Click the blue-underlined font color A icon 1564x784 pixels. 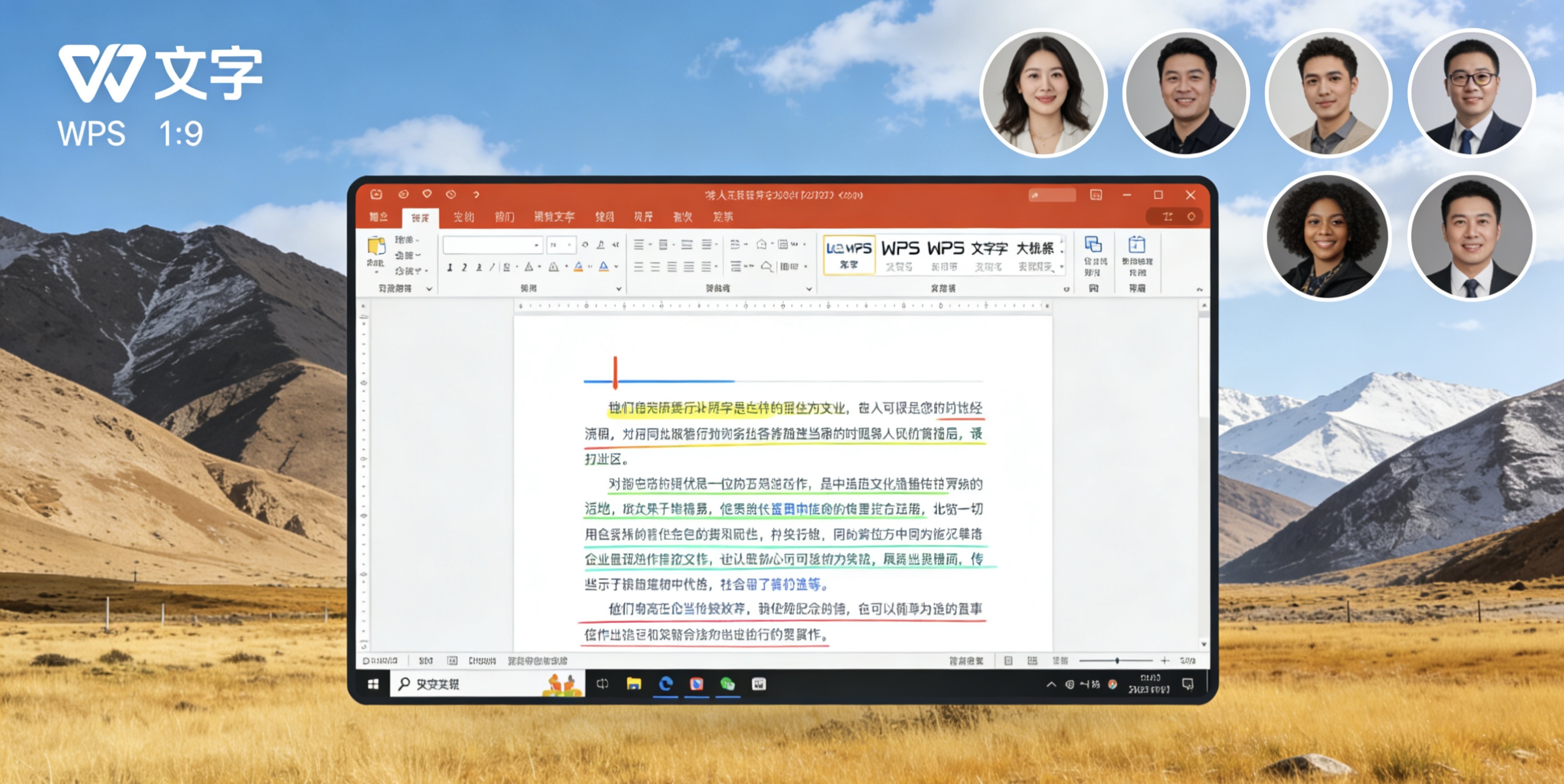point(603,267)
